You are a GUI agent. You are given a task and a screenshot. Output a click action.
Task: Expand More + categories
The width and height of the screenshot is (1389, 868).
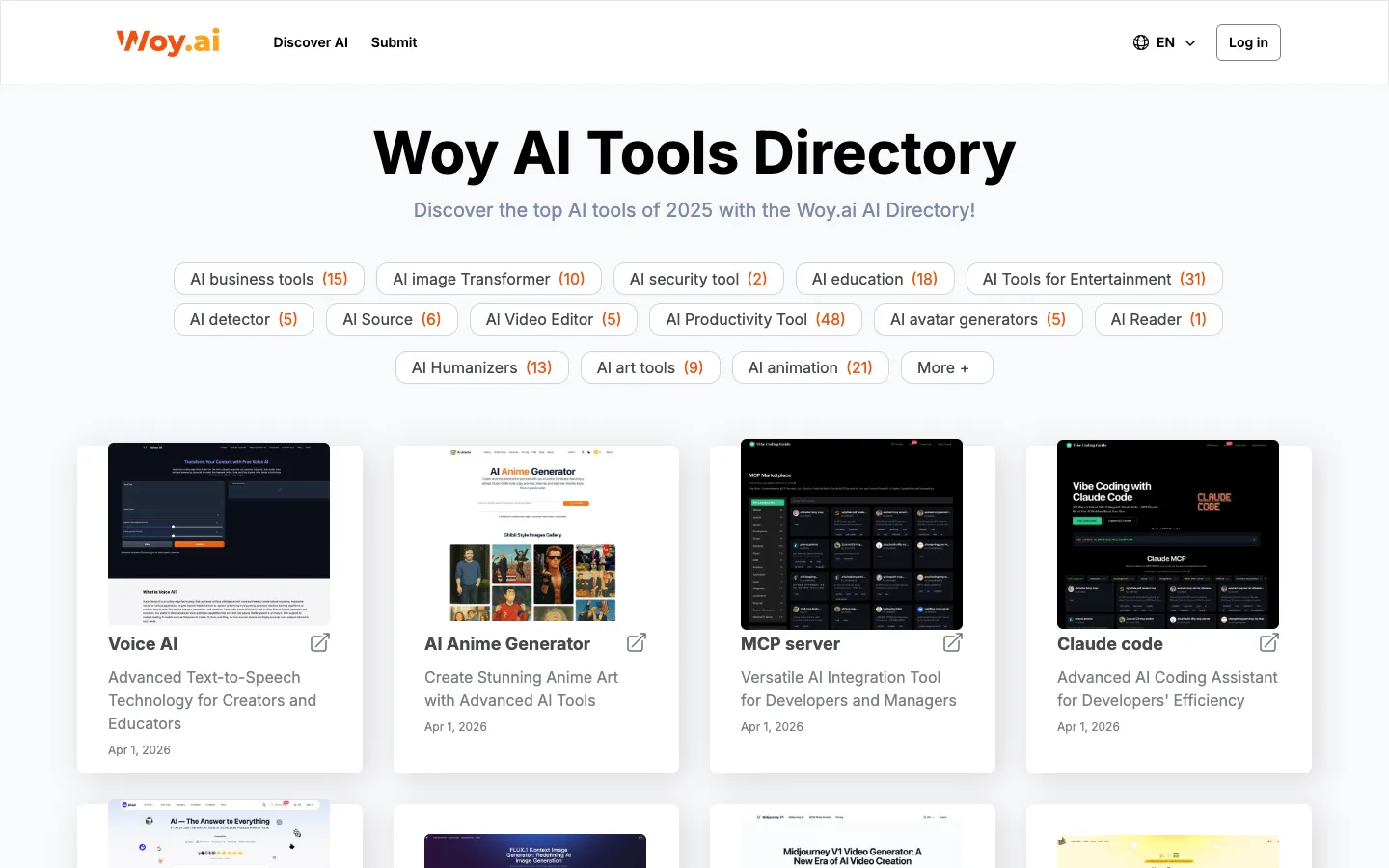[946, 367]
